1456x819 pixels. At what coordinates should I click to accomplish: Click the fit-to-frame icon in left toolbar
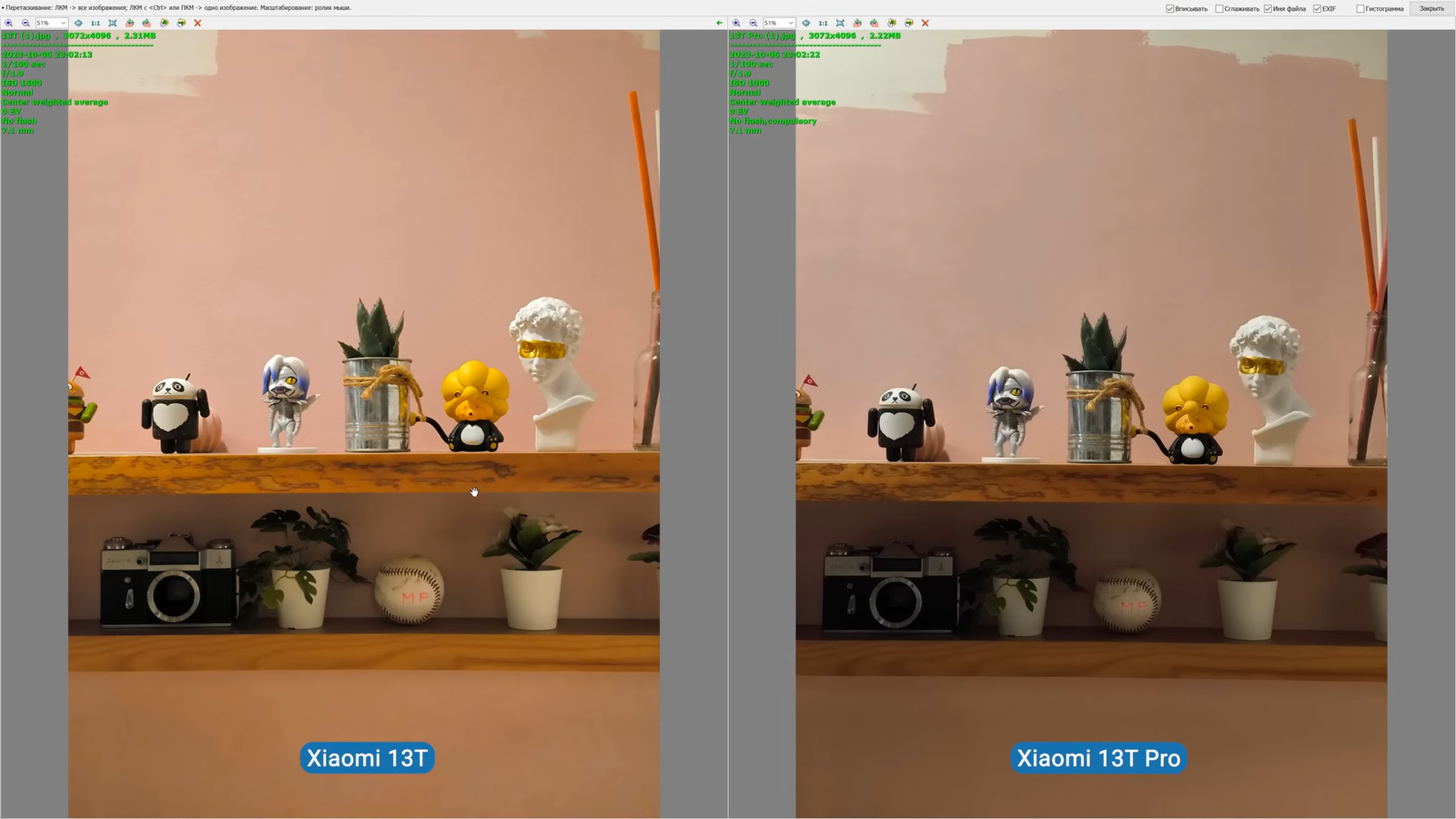point(112,23)
